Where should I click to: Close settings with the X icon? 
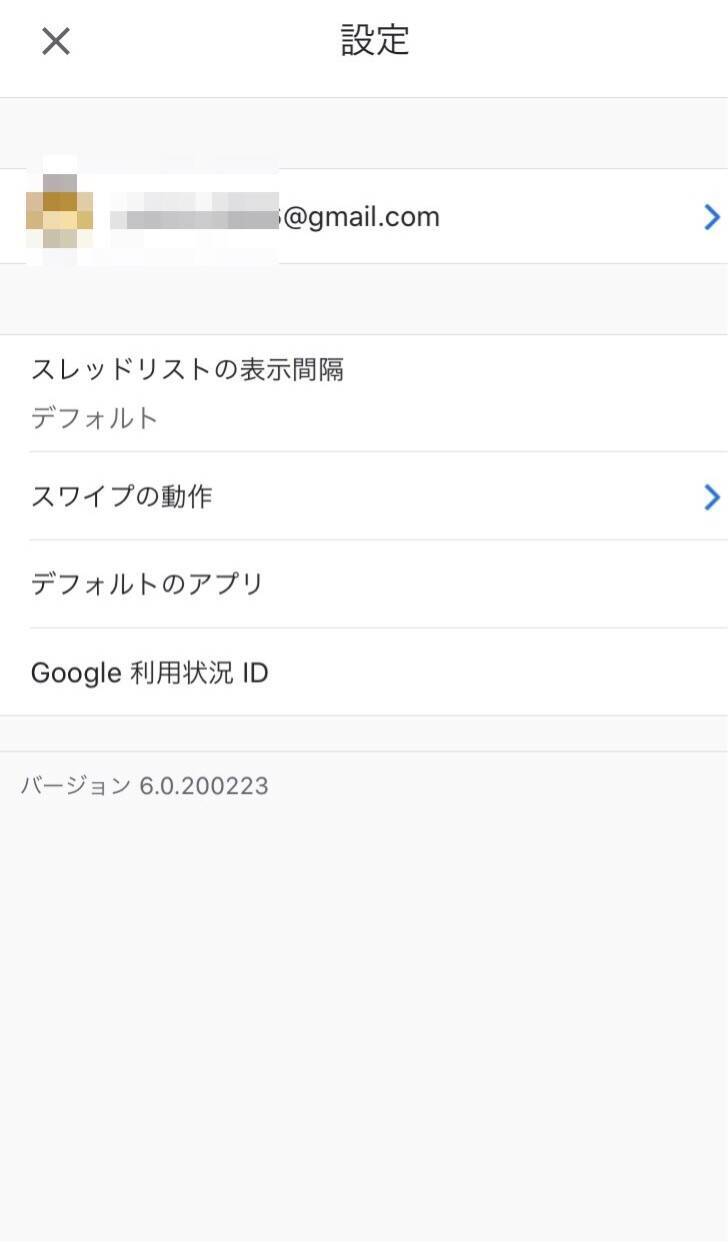point(56,41)
